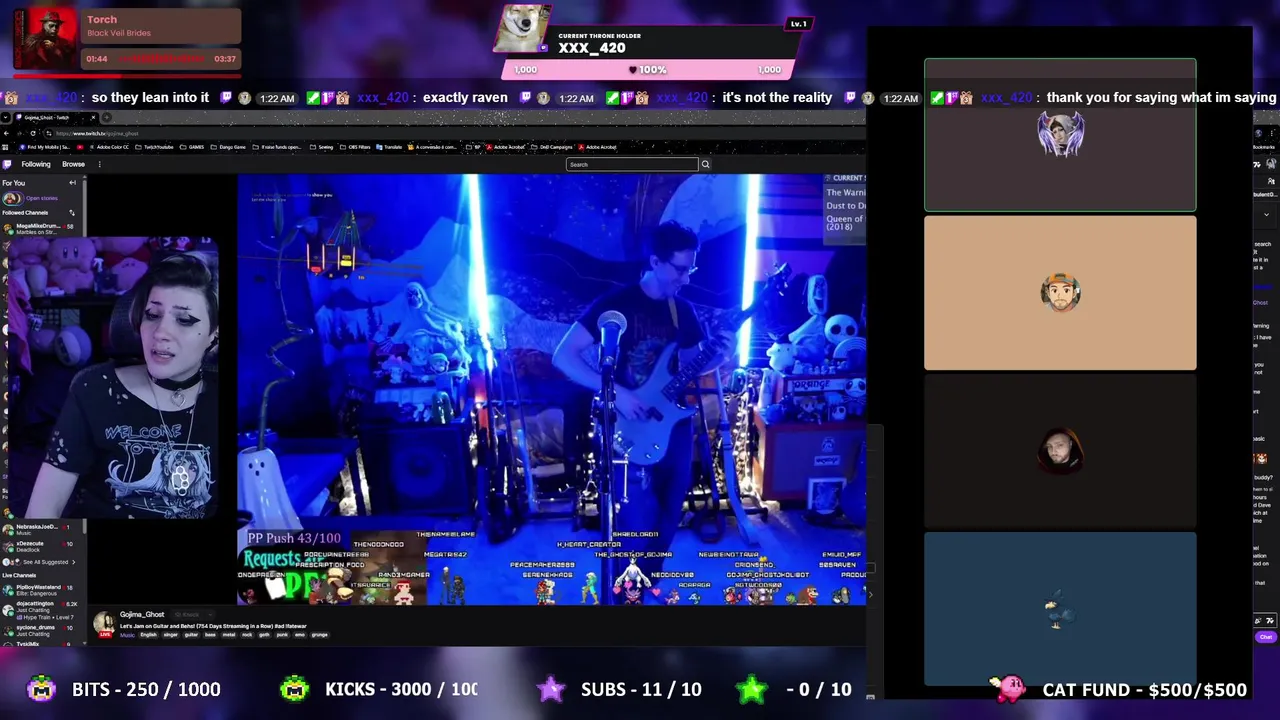Screen dimensions: 1280x720
Task: Open the MegaMikeDrum followed channel
Action: tap(40, 228)
